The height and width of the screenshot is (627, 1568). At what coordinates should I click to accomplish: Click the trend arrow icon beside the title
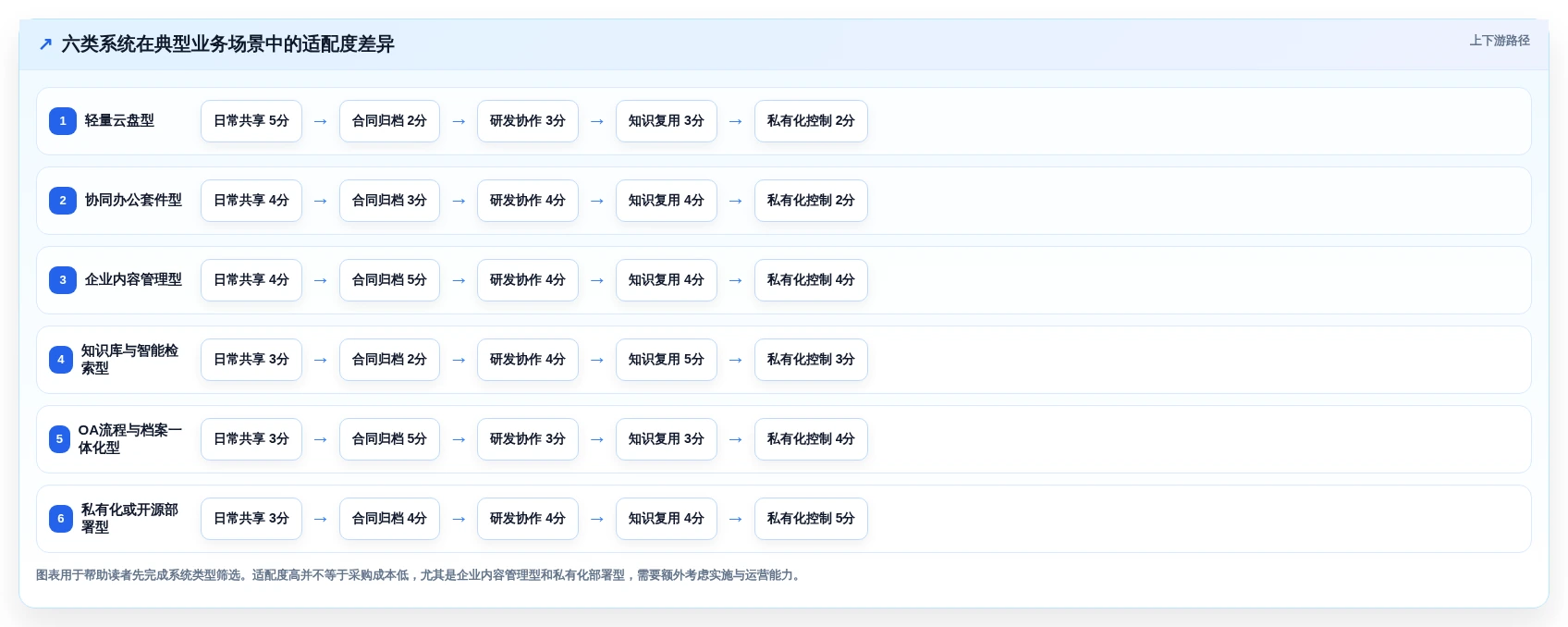[45, 43]
